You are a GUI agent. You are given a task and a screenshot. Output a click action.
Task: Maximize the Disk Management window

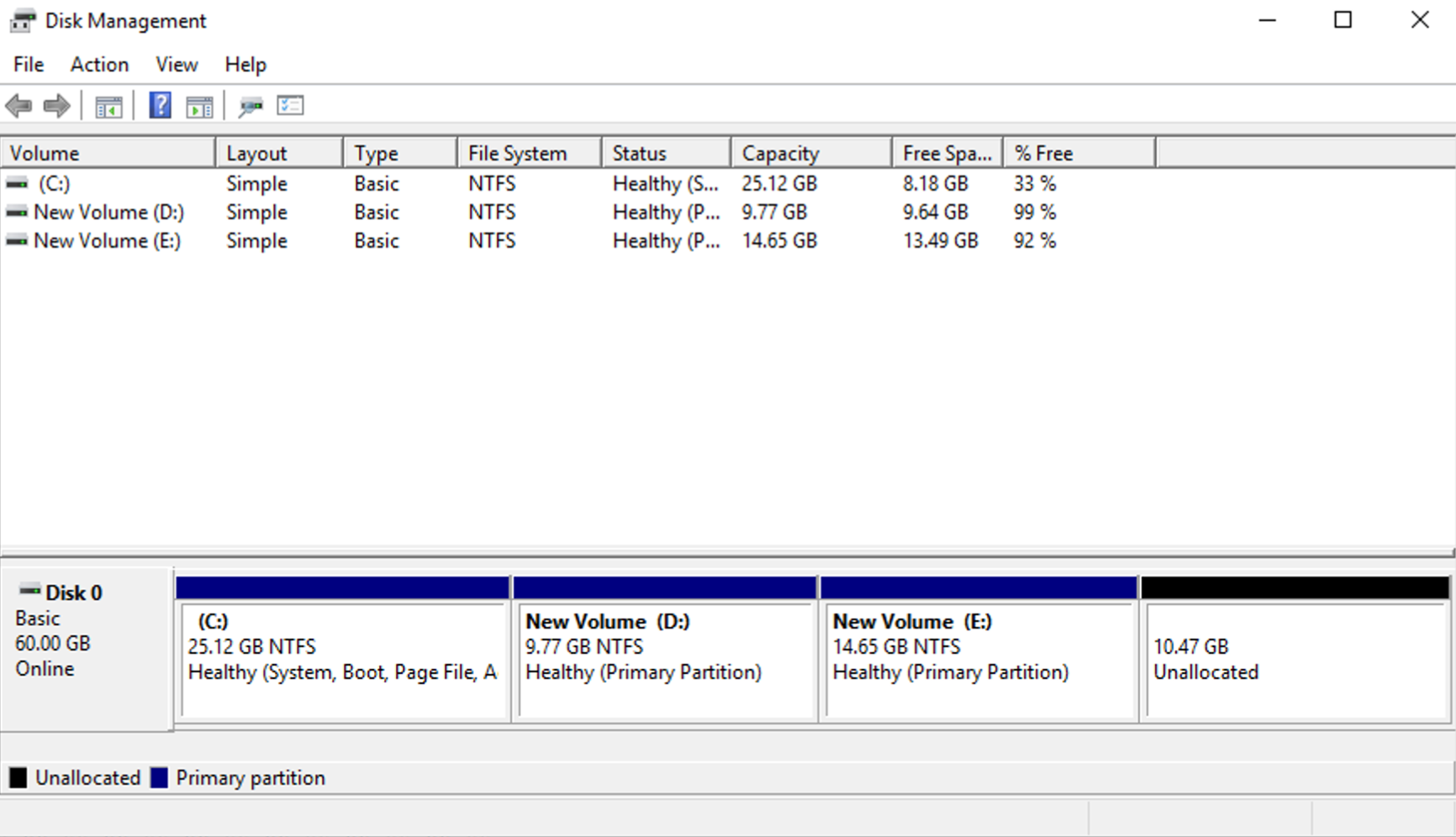1343,20
